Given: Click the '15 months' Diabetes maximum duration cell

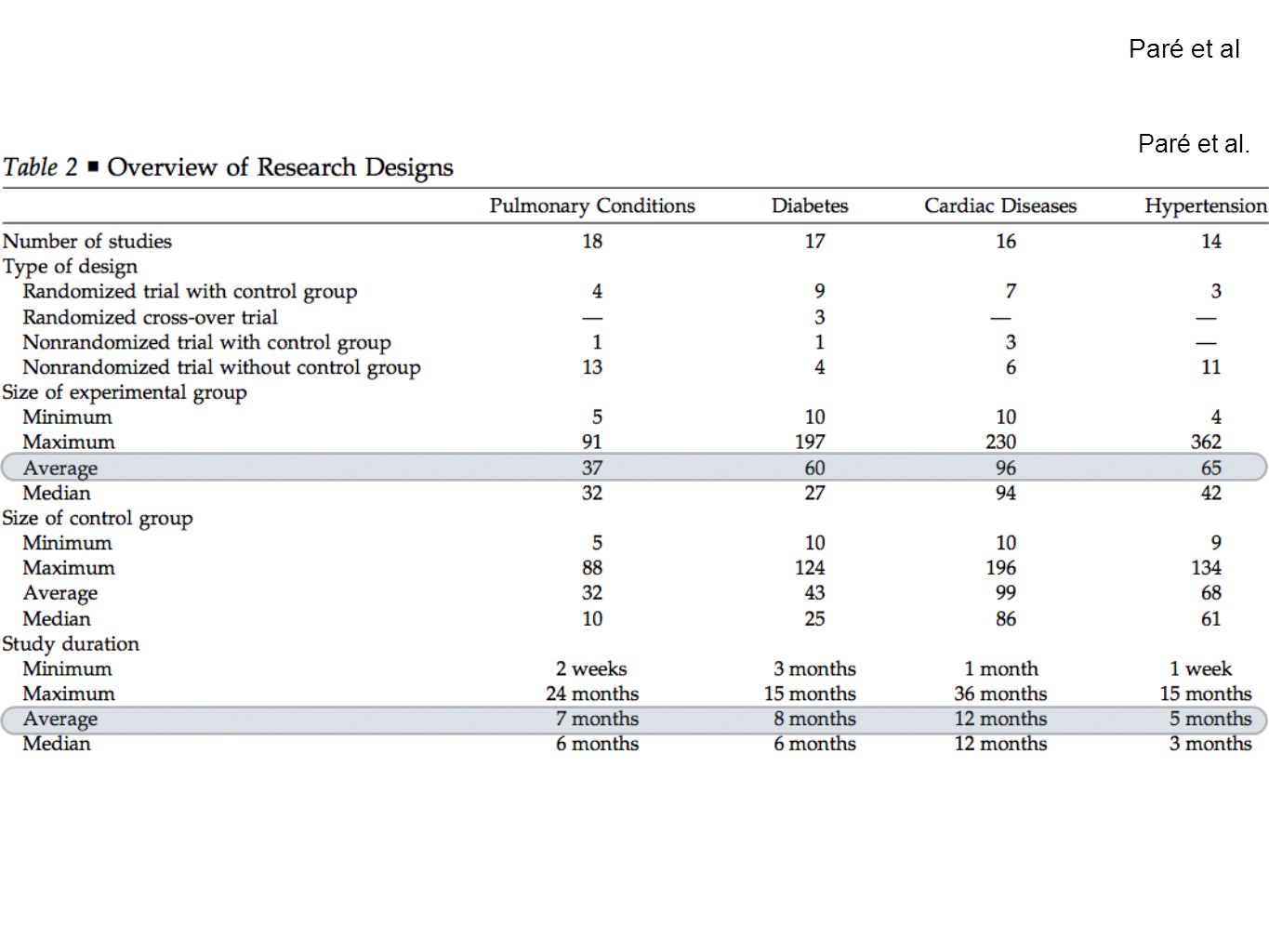Looking at the screenshot, I should coord(810,694).
